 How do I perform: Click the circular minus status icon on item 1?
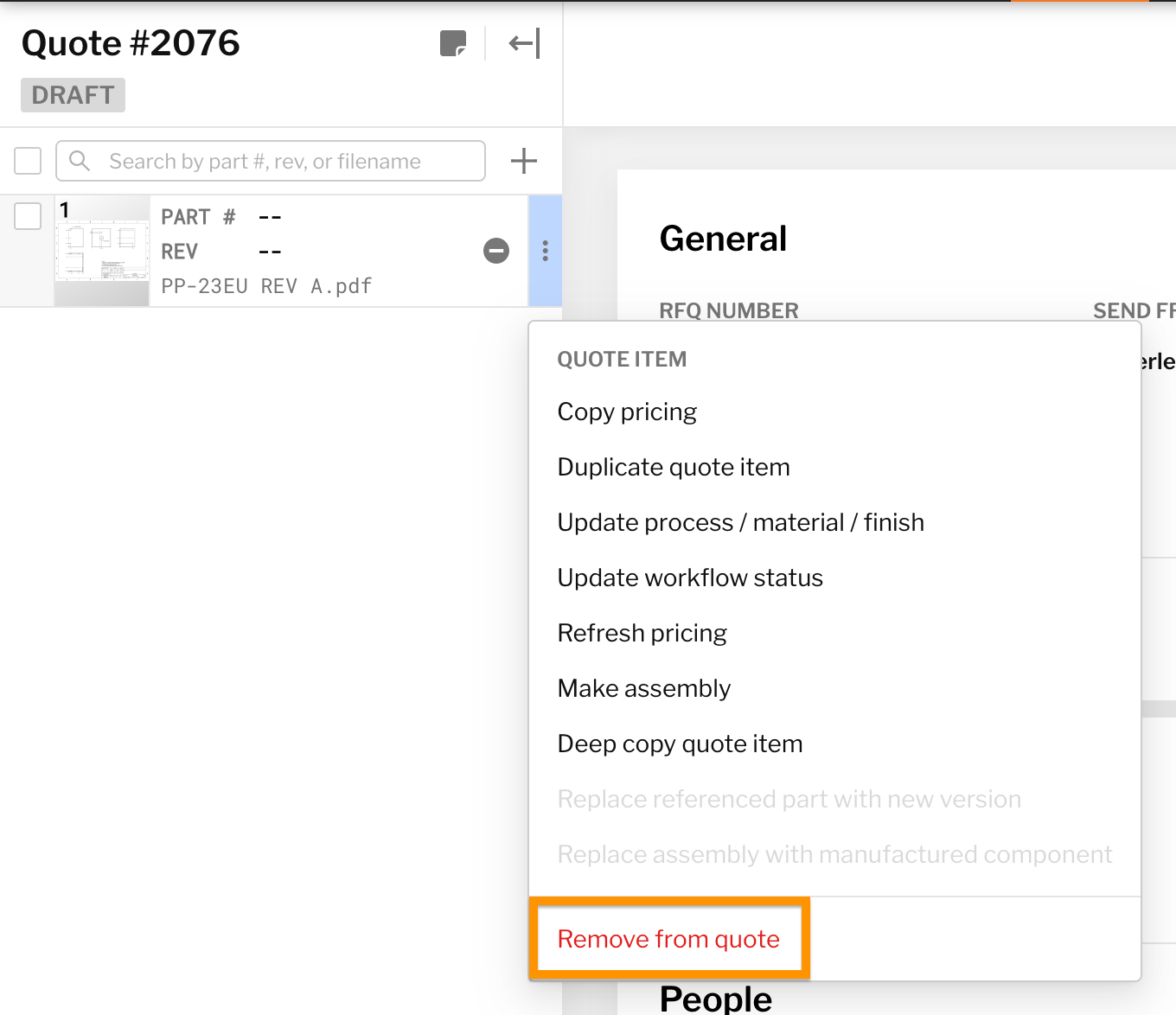coord(496,251)
